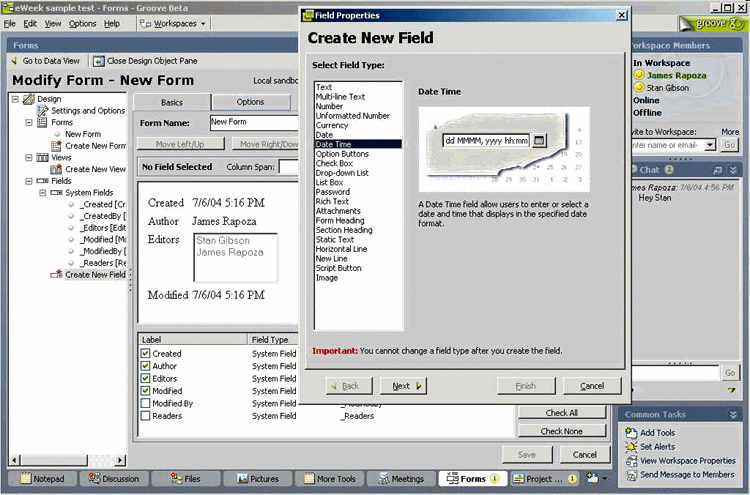Uncheck the Author field checkbox
750x495 pixels.
point(145,366)
